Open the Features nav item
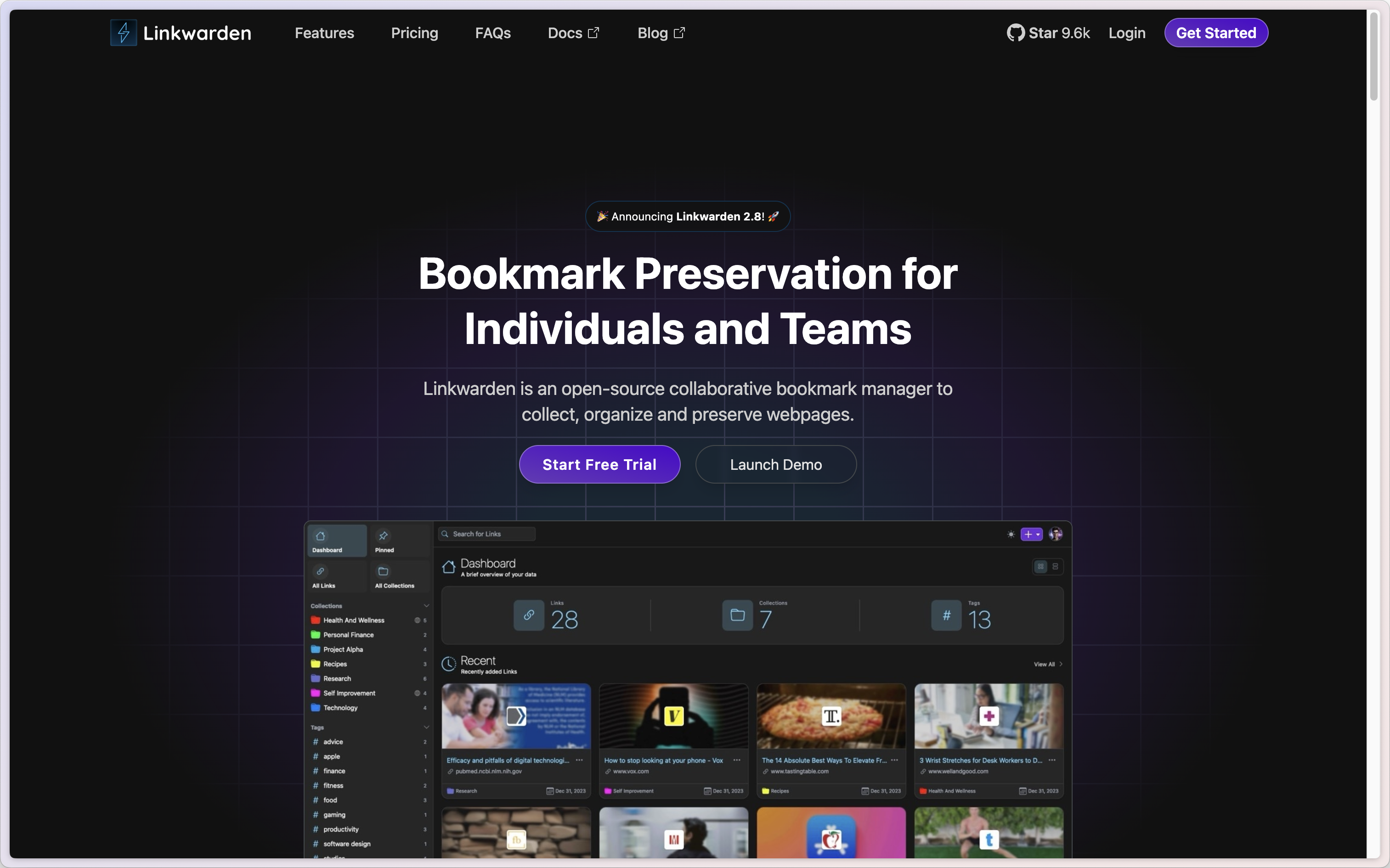Screen dimensions: 1390x868 tap(324, 33)
